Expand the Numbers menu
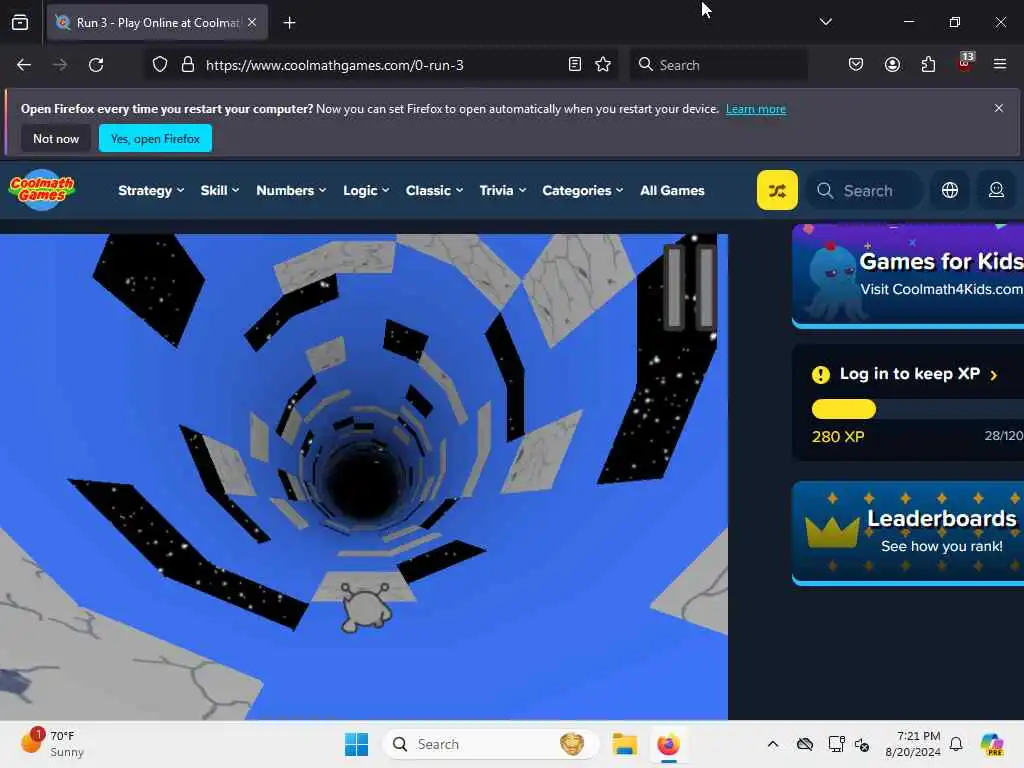This screenshot has width=1024, height=768. pyautogui.click(x=291, y=191)
